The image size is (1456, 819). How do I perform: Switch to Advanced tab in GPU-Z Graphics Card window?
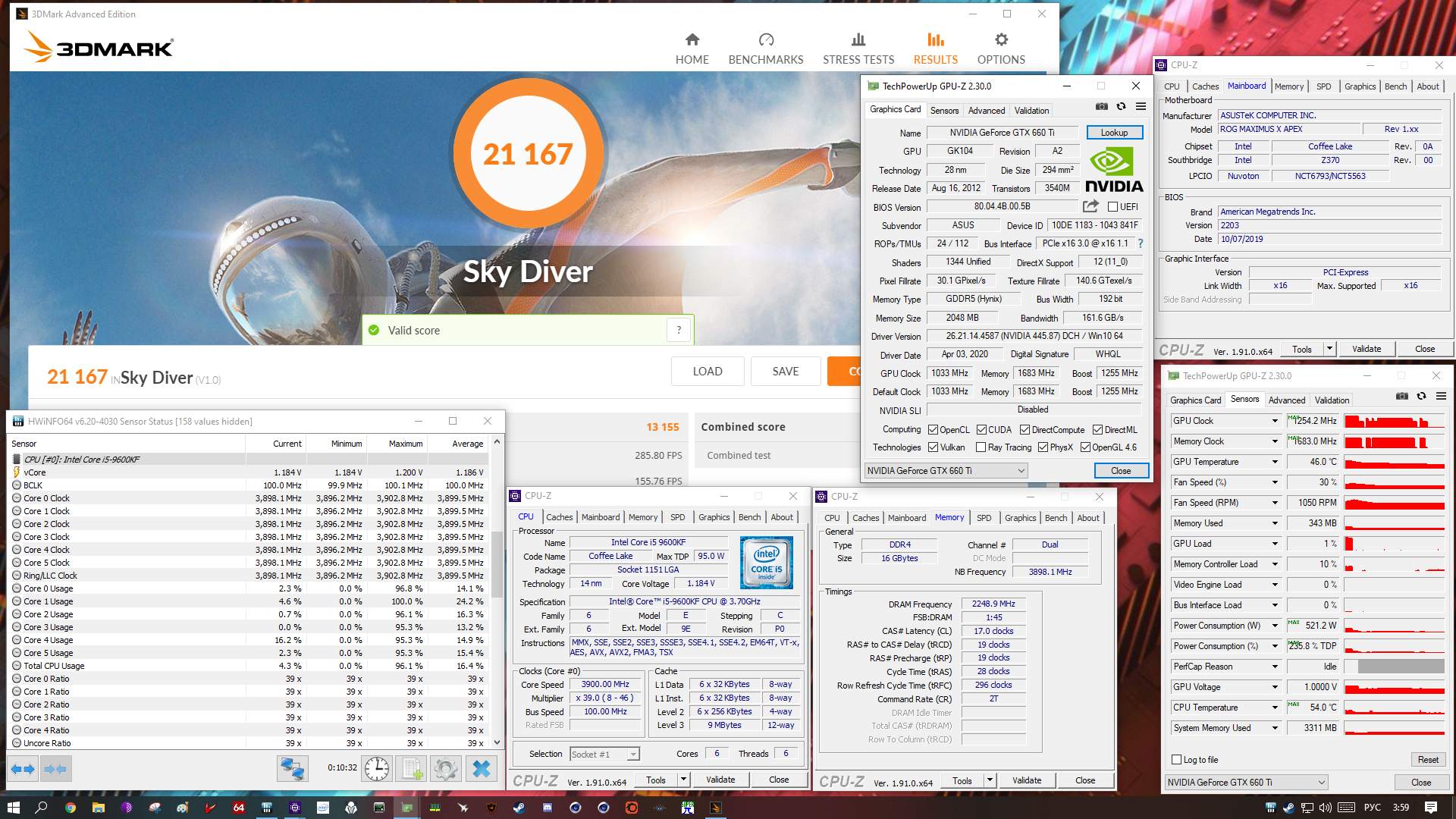[987, 111]
